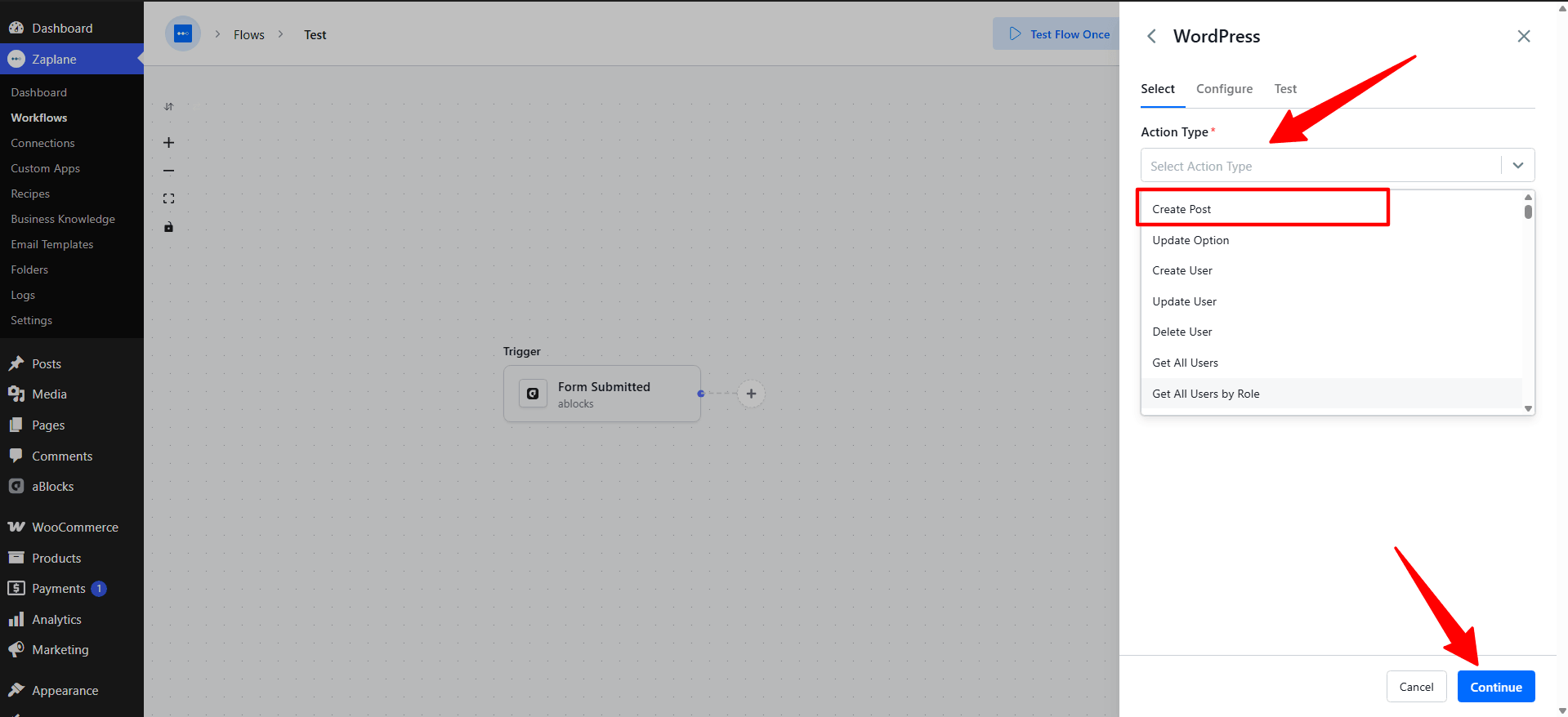Click the auto-layout arrows icon on canvas
This screenshot has width=1568, height=717.
tap(169, 107)
